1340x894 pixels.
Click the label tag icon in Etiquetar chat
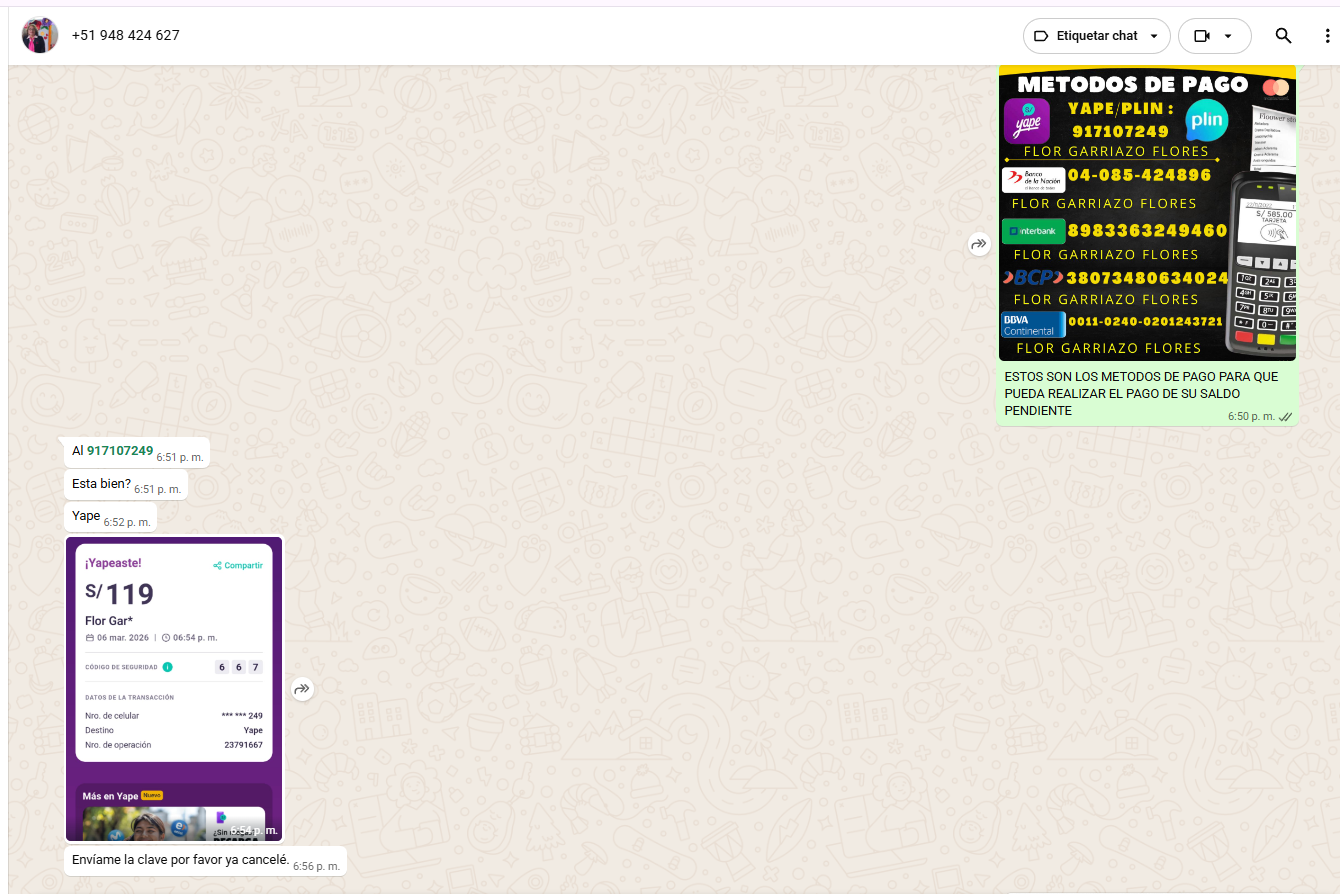[x=1040, y=36]
